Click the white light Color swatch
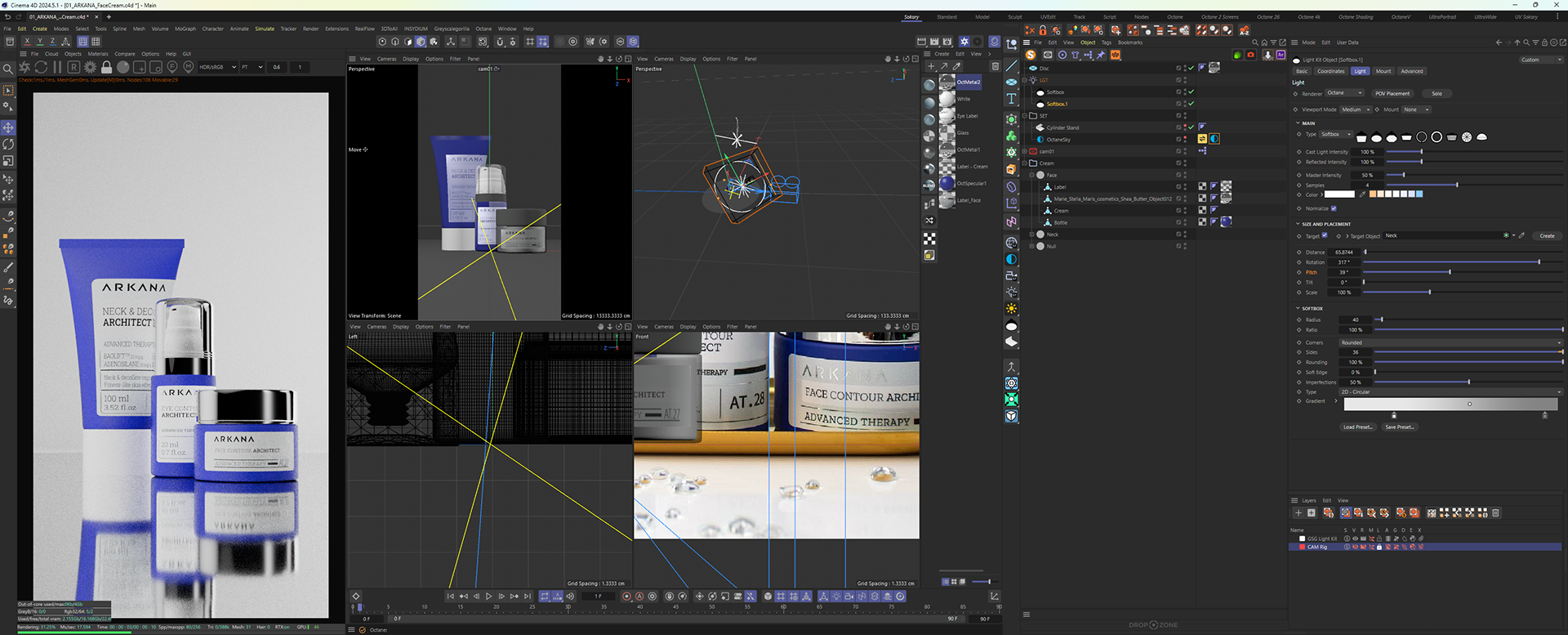 (x=1339, y=195)
